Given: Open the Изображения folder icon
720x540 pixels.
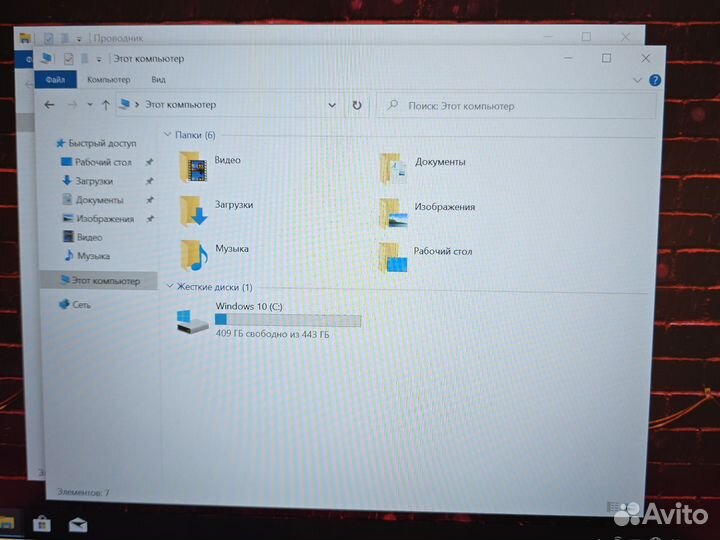Looking at the screenshot, I should tap(393, 214).
